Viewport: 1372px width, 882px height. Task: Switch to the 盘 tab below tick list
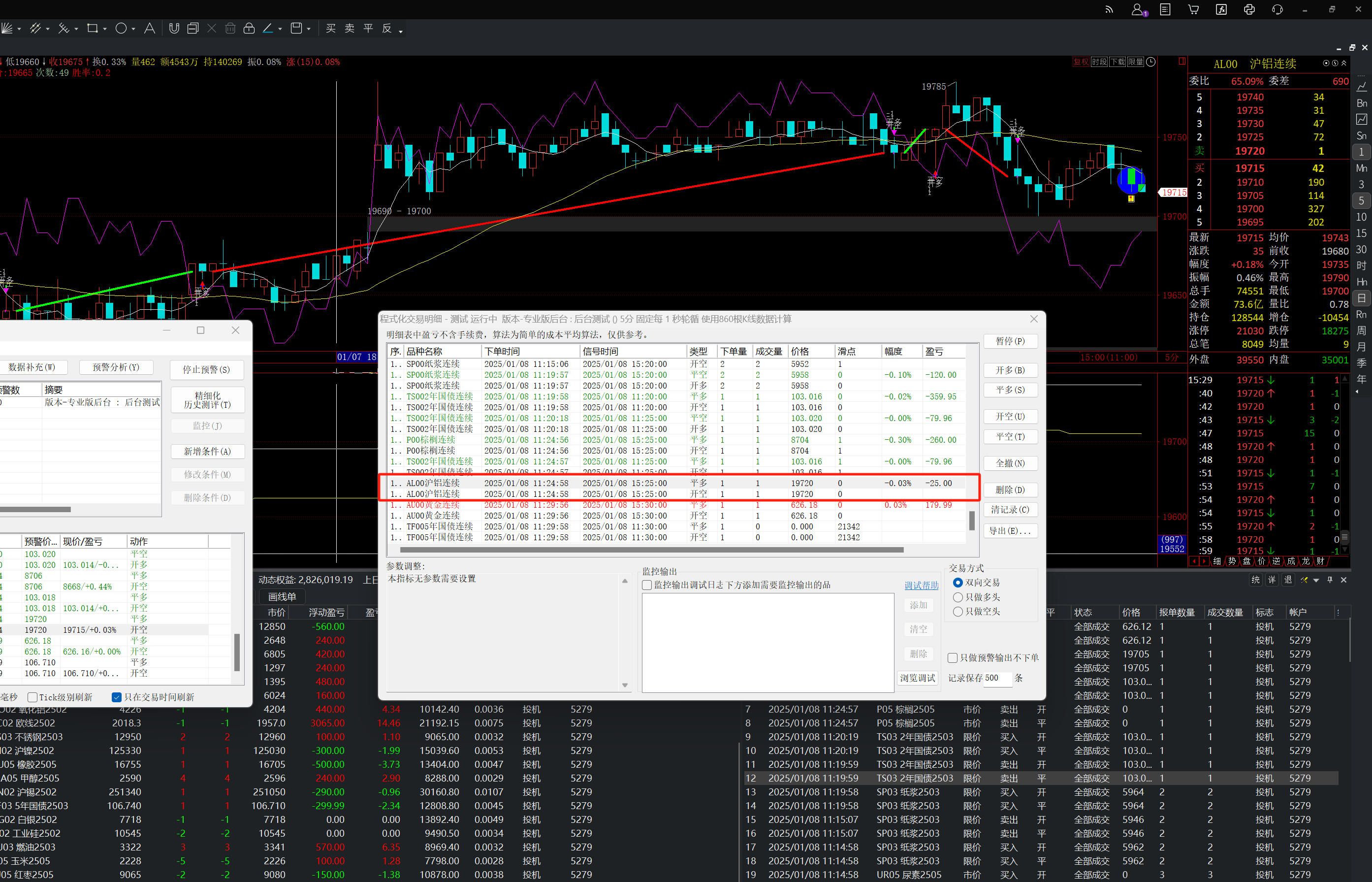tap(1246, 561)
